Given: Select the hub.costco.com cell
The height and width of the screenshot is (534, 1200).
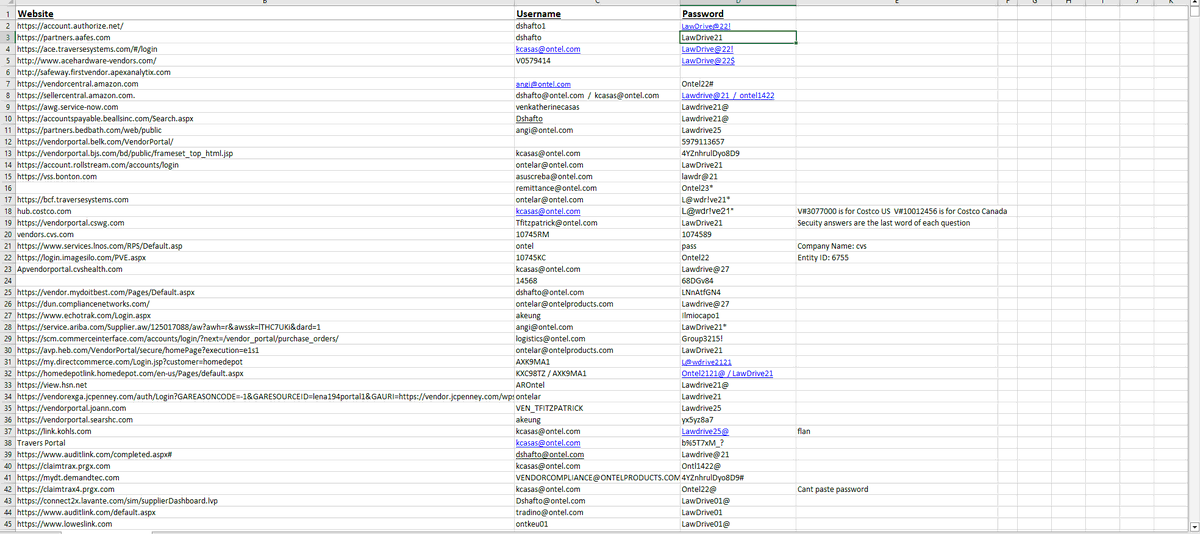Looking at the screenshot, I should click(264, 211).
